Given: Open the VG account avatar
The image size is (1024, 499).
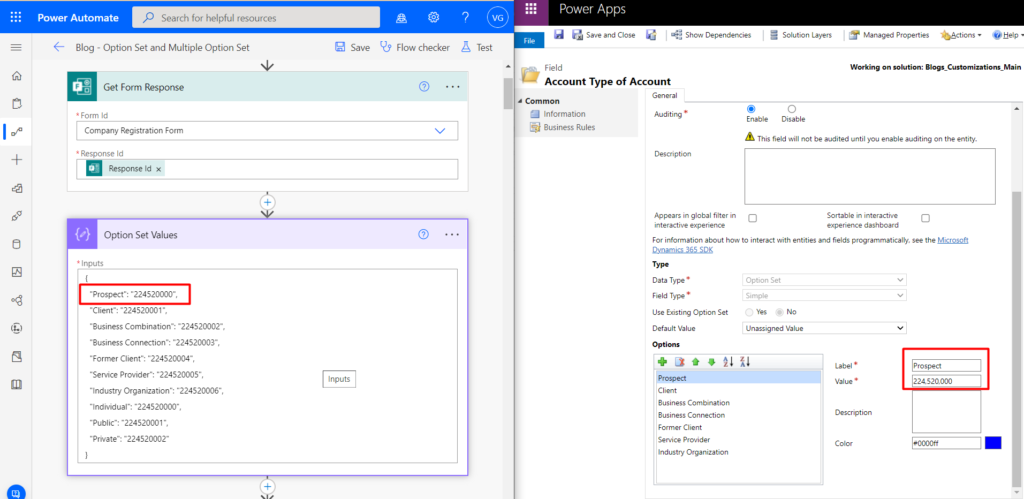Looking at the screenshot, I should pyautogui.click(x=498, y=18).
